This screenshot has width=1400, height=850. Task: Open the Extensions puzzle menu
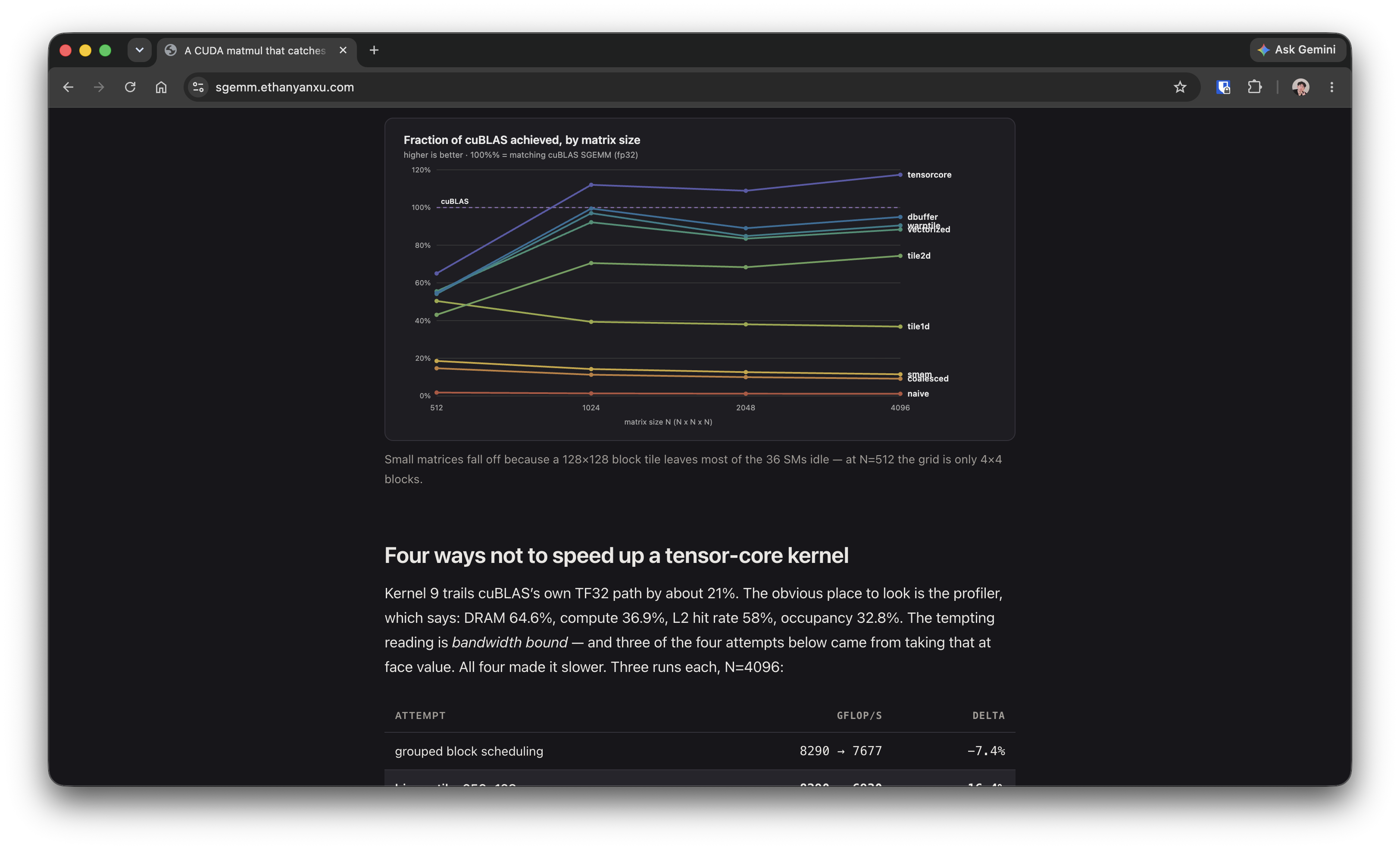[1255, 87]
